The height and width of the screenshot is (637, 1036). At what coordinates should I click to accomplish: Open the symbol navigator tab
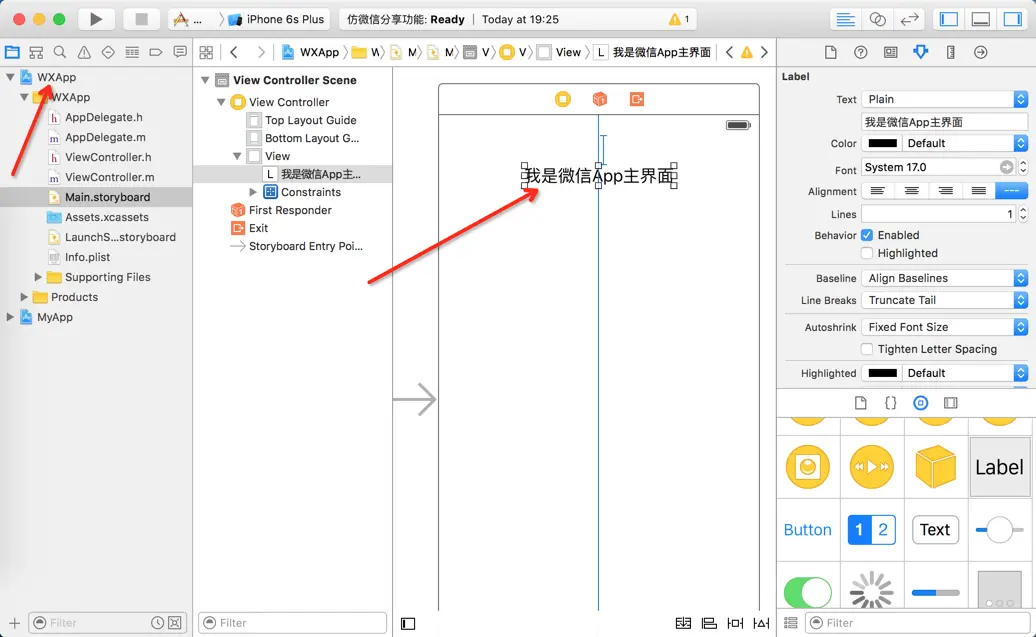[x=36, y=52]
